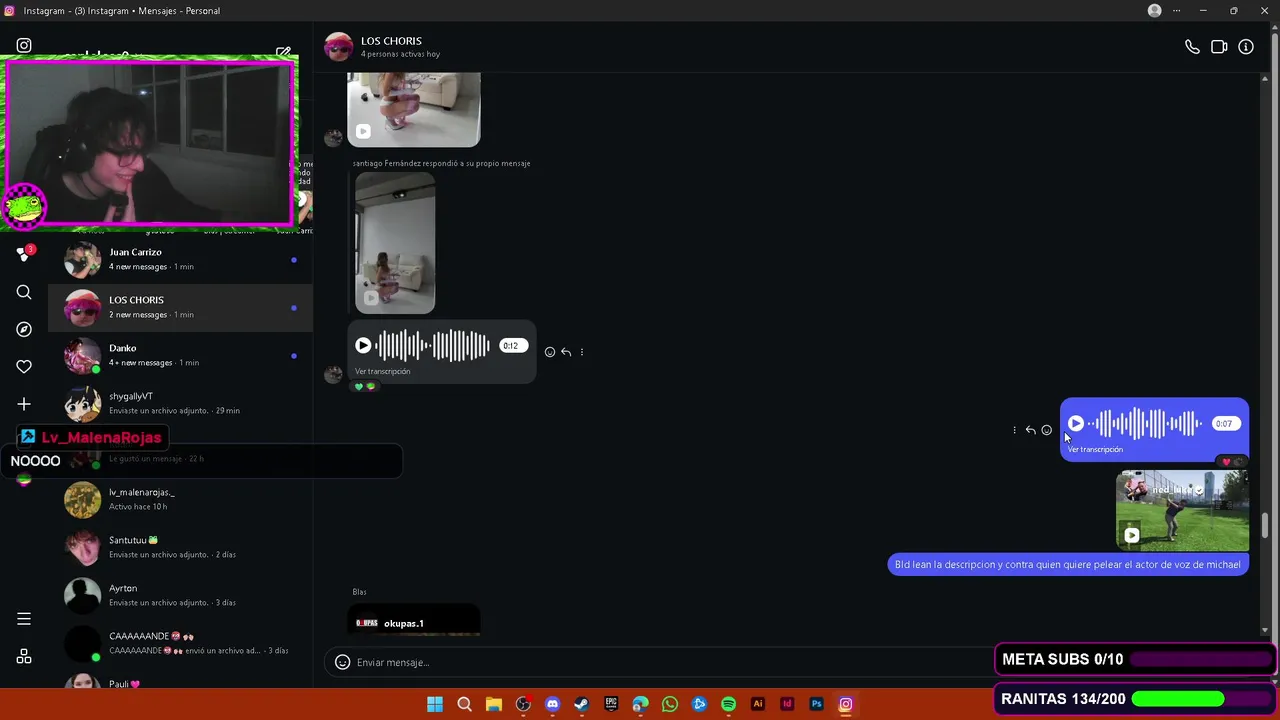Open File Explorer from taskbar
The width and height of the screenshot is (1280, 720).
tap(493, 704)
